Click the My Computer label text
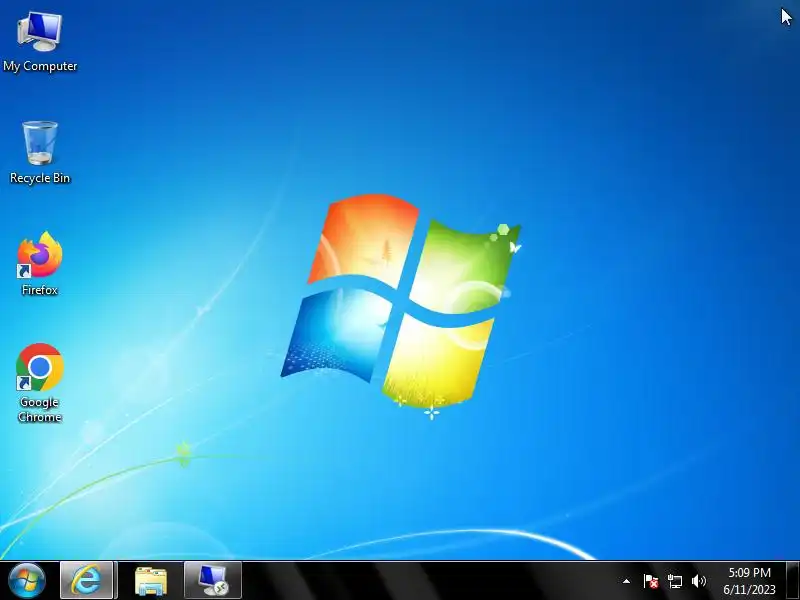Viewport: 800px width, 600px height. point(40,66)
